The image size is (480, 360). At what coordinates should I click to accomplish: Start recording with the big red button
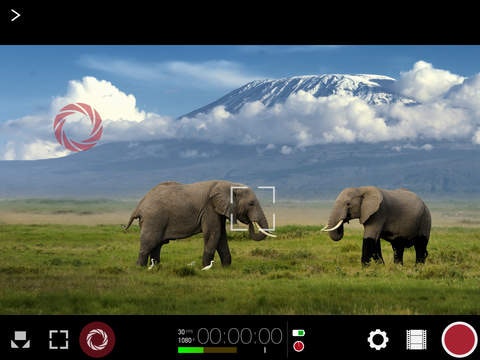(x=460, y=340)
